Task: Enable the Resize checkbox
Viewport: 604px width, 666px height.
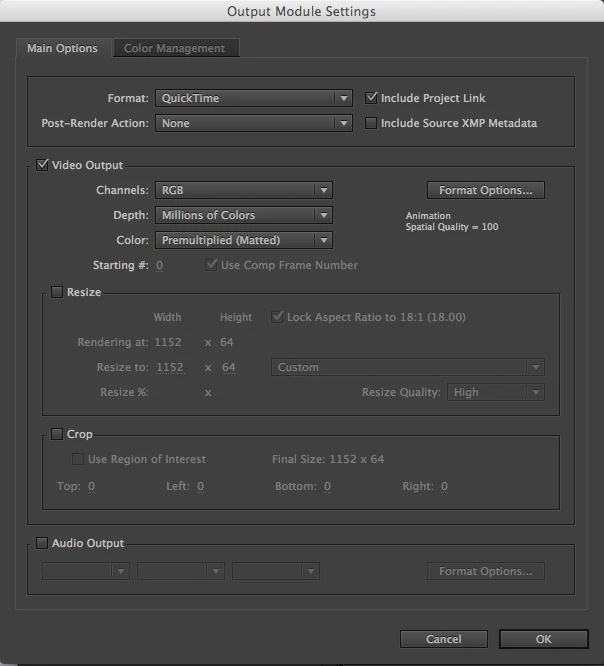Action: tap(57, 292)
